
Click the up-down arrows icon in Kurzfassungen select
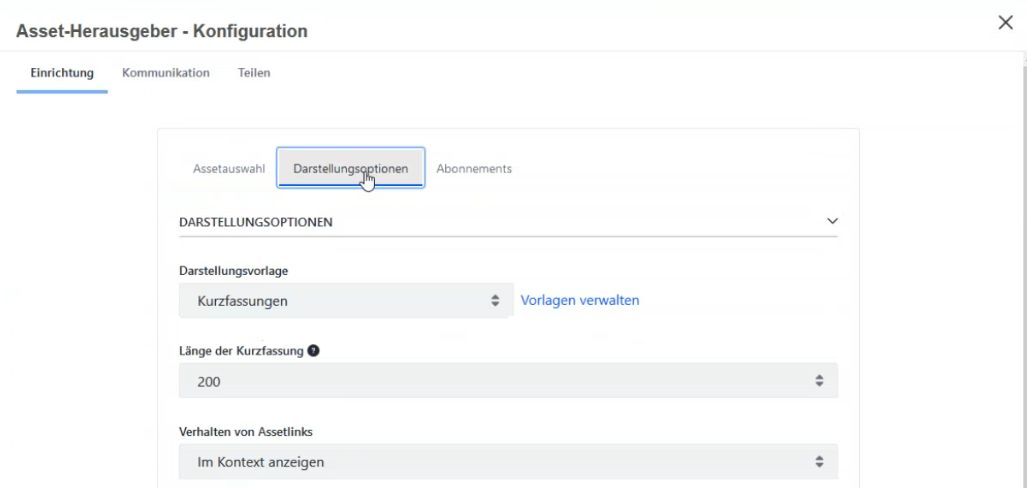click(x=495, y=301)
